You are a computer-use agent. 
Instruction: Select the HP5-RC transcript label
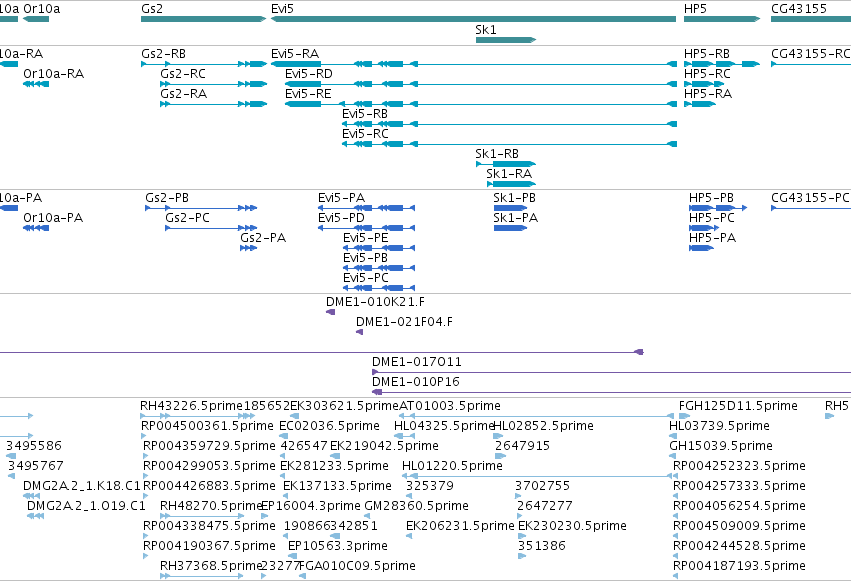point(707,74)
